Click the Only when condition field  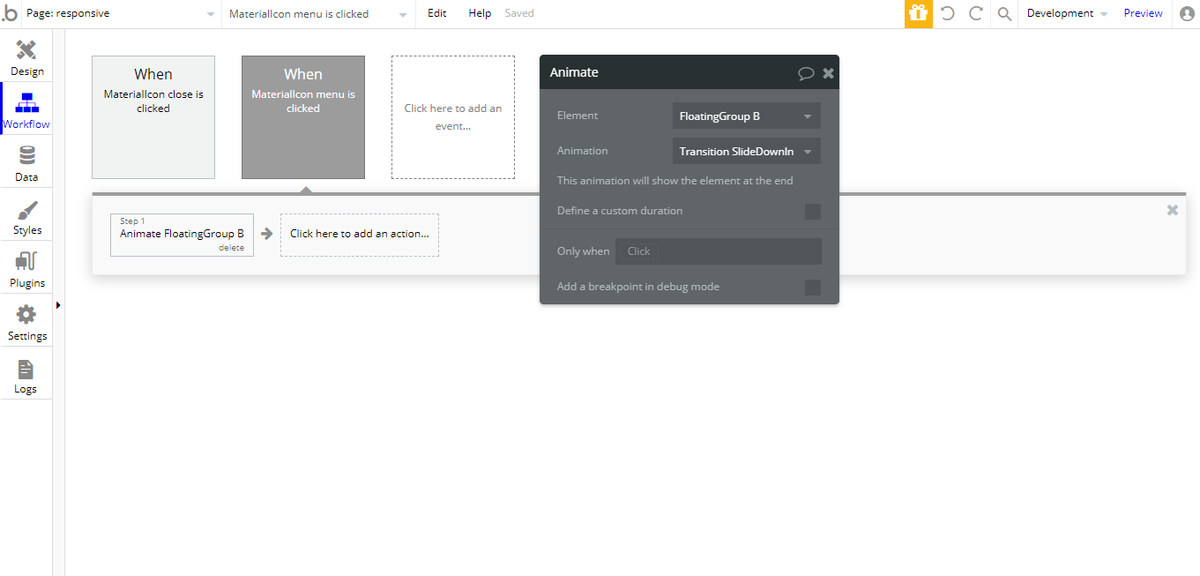coord(718,251)
